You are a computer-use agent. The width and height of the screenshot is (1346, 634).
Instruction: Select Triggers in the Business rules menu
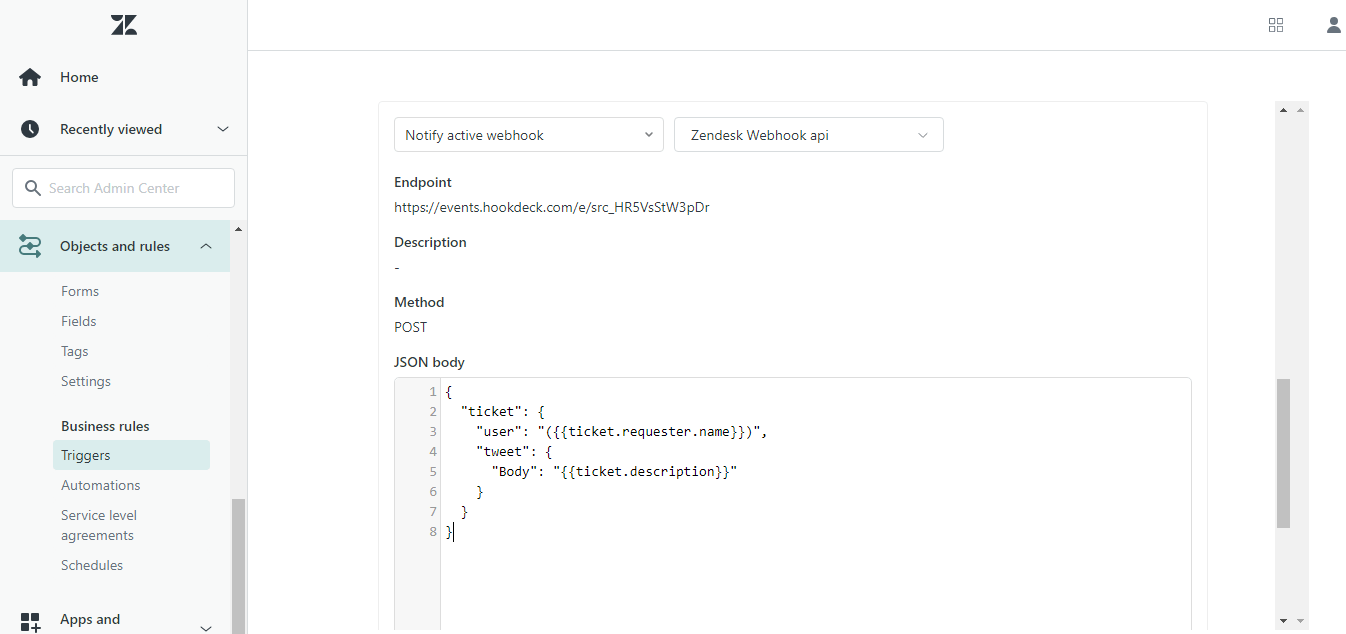(x=85, y=455)
